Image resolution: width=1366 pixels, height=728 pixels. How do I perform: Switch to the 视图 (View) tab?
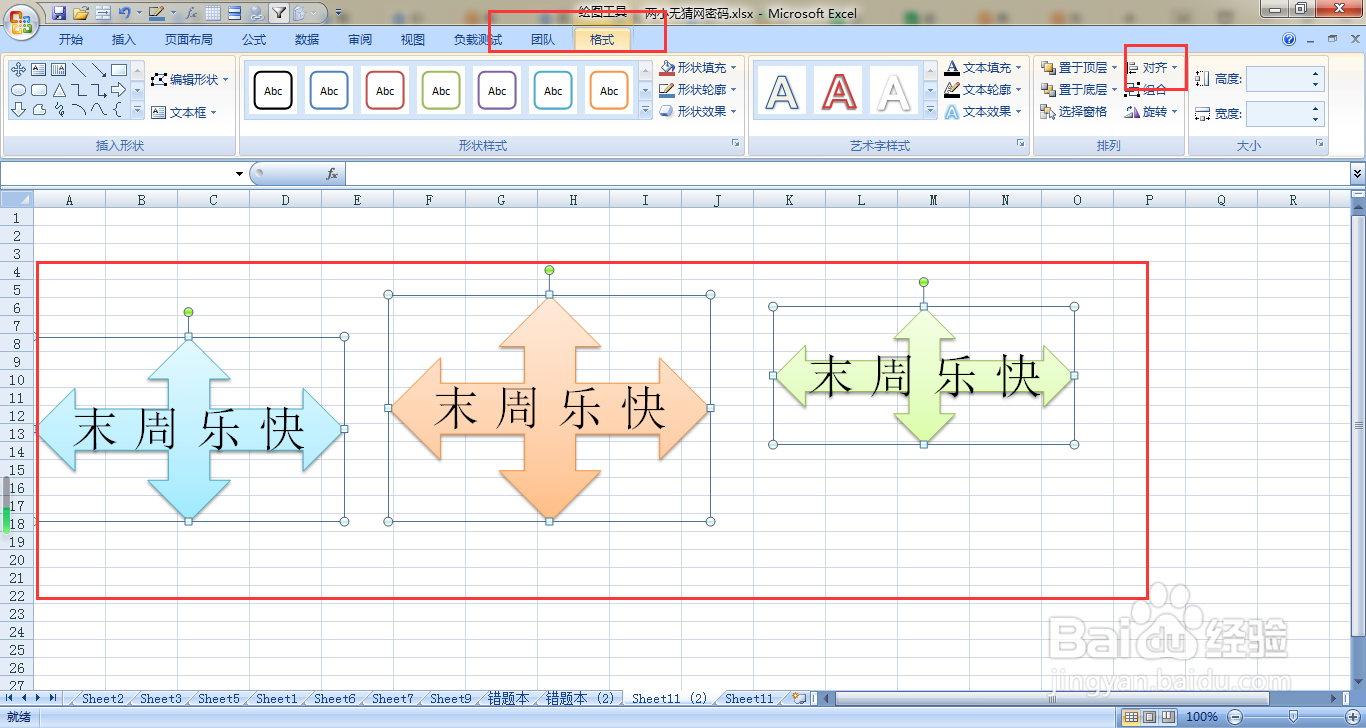pyautogui.click(x=412, y=40)
